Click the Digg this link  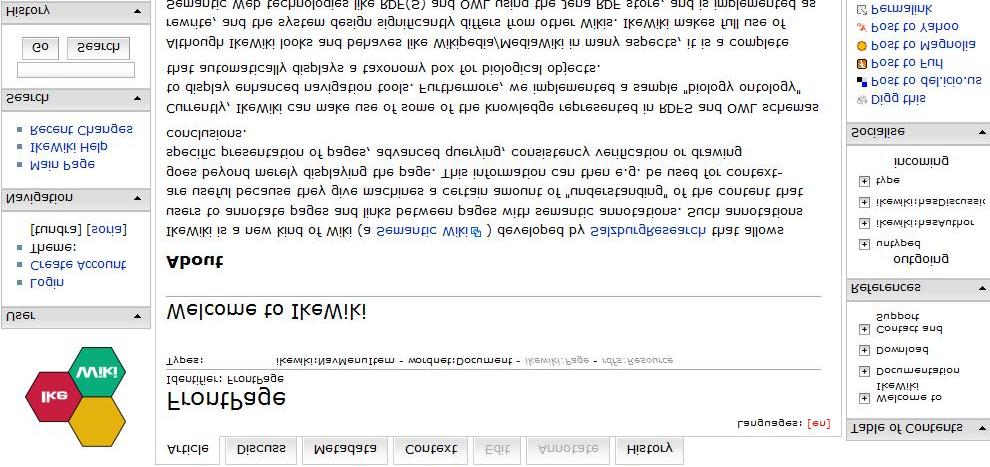click(x=898, y=99)
